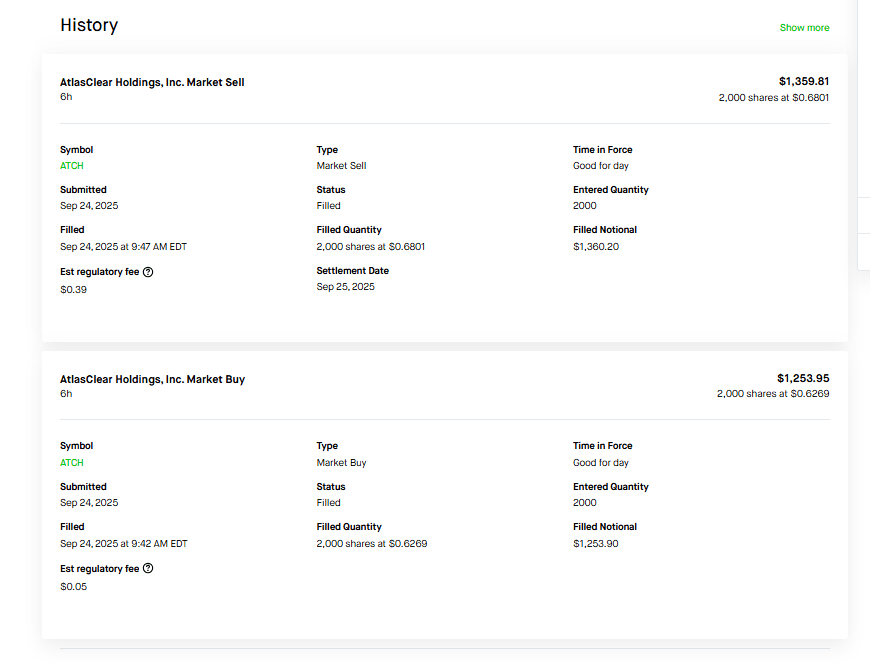Click the History section heading
870x662 pixels.
89,25
